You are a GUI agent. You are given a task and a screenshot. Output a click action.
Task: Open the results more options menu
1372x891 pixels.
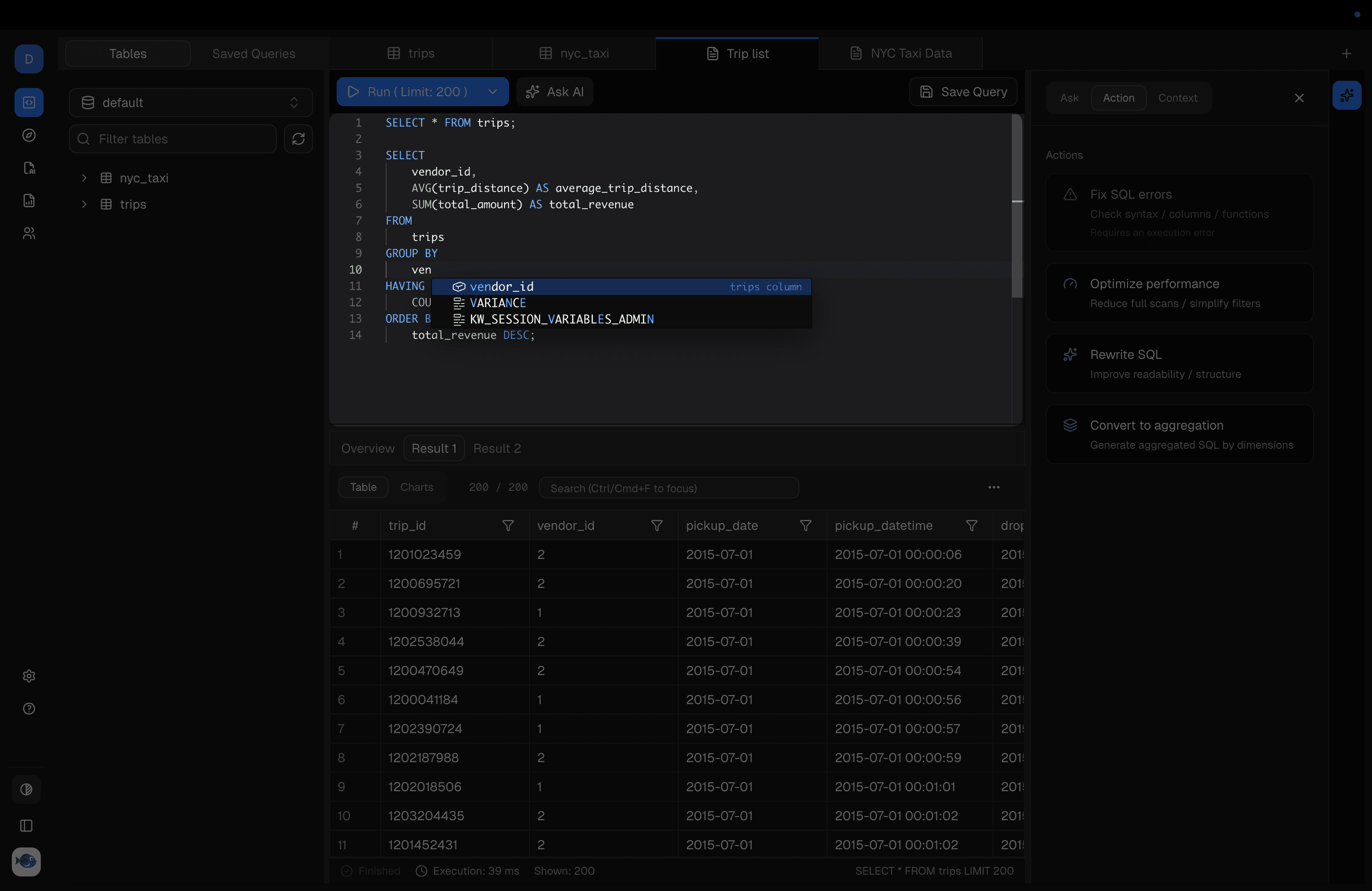click(x=994, y=487)
